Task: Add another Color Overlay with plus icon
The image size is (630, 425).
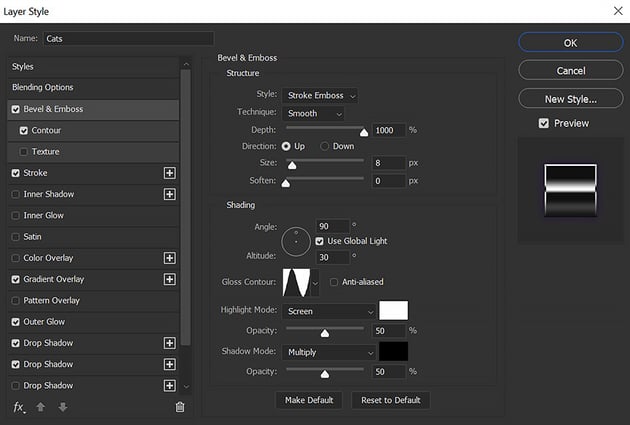Action: point(169,258)
